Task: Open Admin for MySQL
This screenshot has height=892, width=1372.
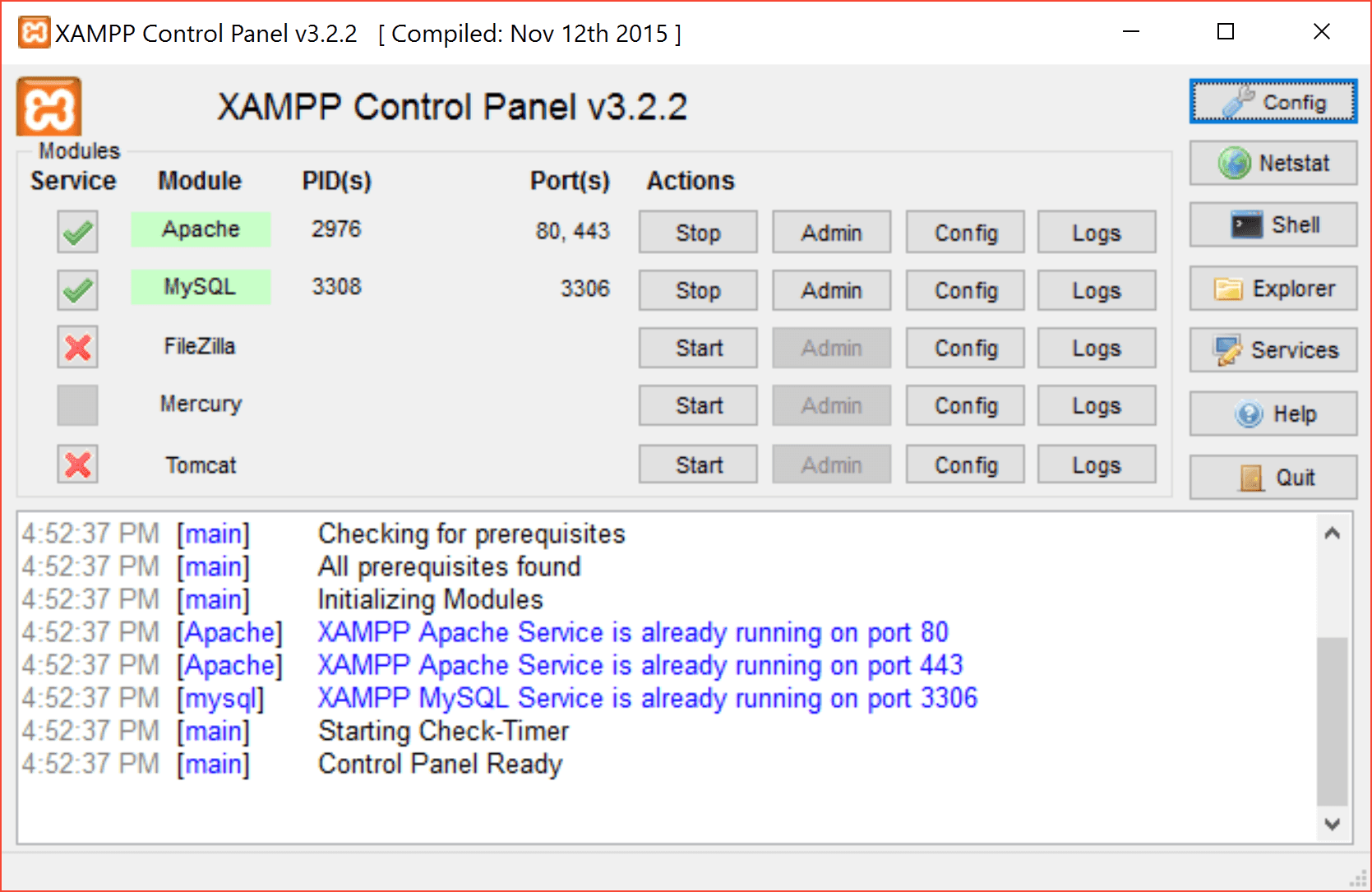Action: [831, 290]
